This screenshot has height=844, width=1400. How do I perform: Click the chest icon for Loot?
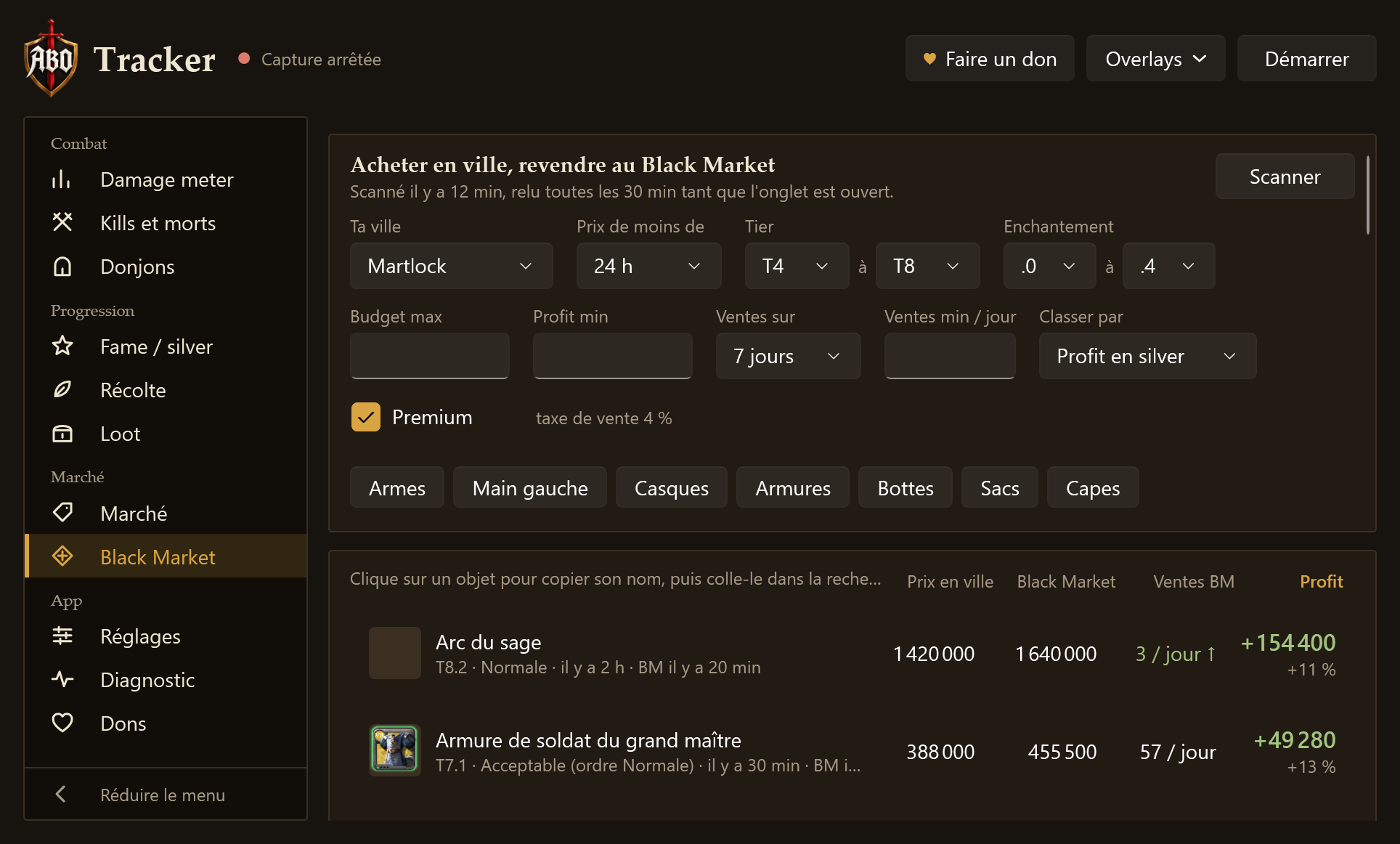tap(62, 434)
